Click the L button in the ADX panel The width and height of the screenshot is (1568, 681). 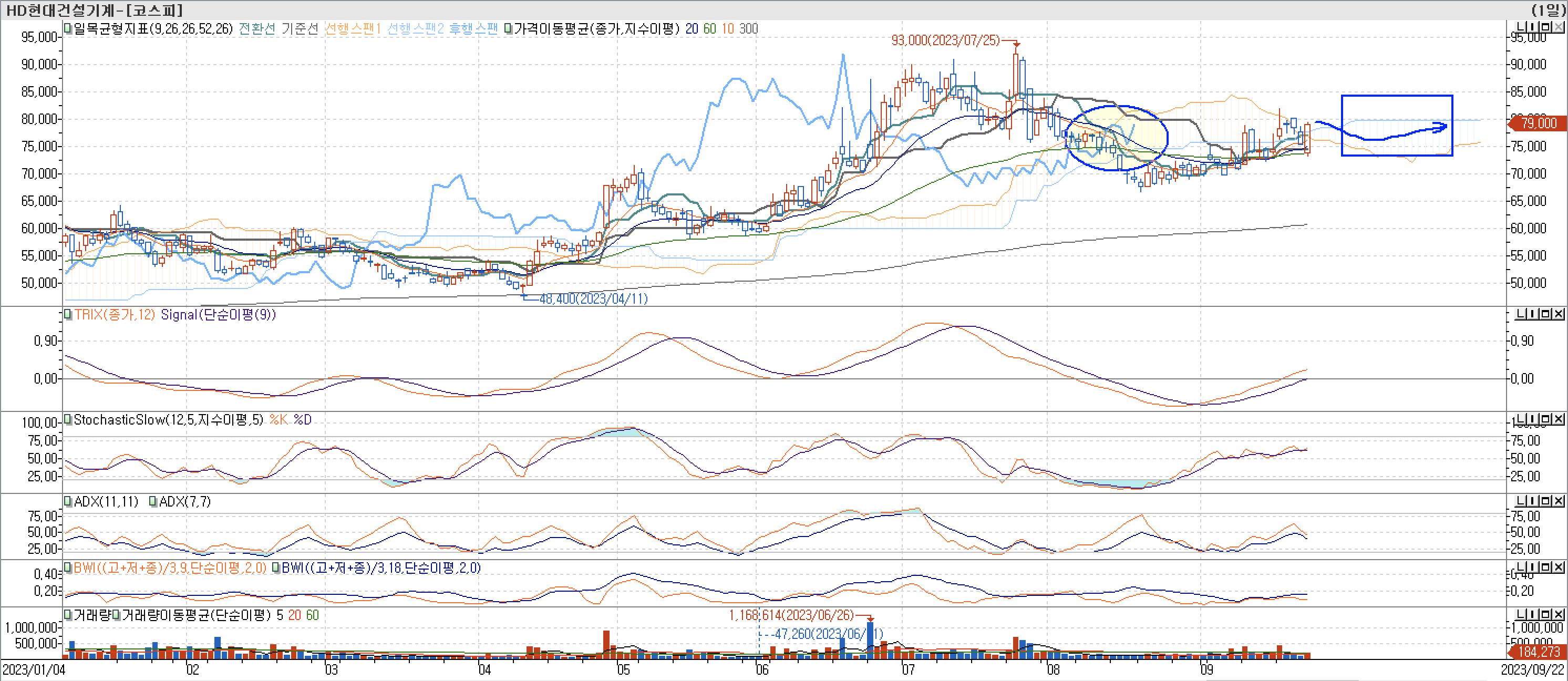(x=1521, y=500)
